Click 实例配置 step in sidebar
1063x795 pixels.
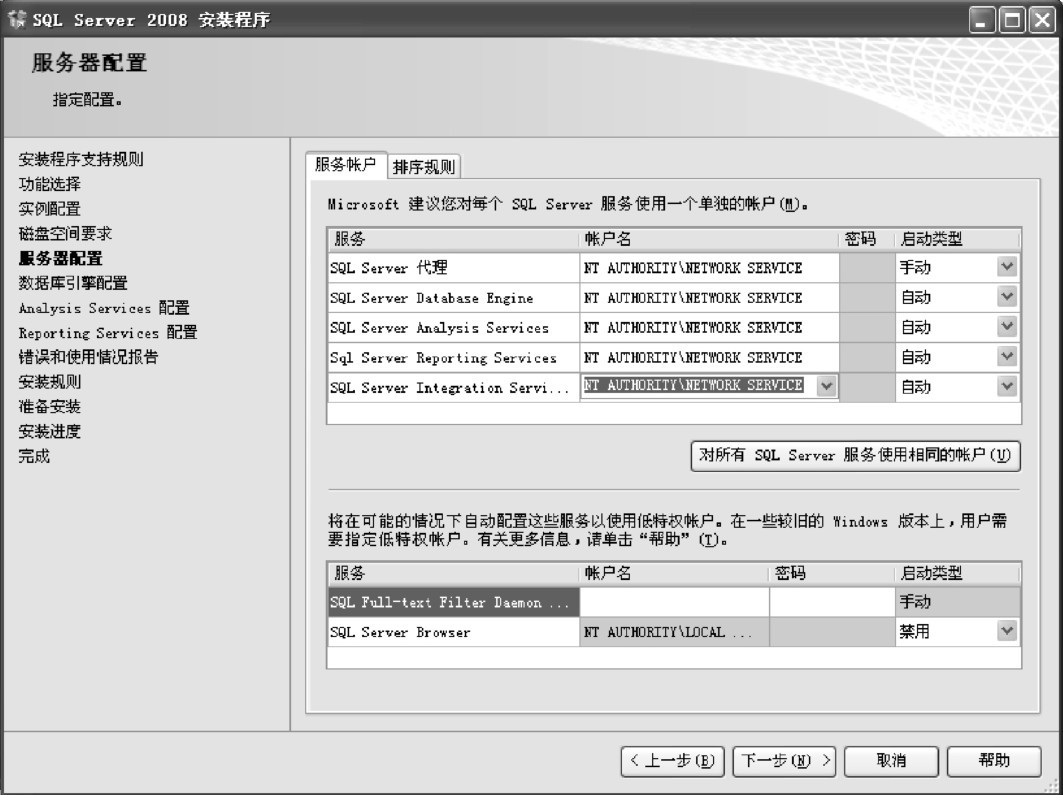click(x=49, y=209)
